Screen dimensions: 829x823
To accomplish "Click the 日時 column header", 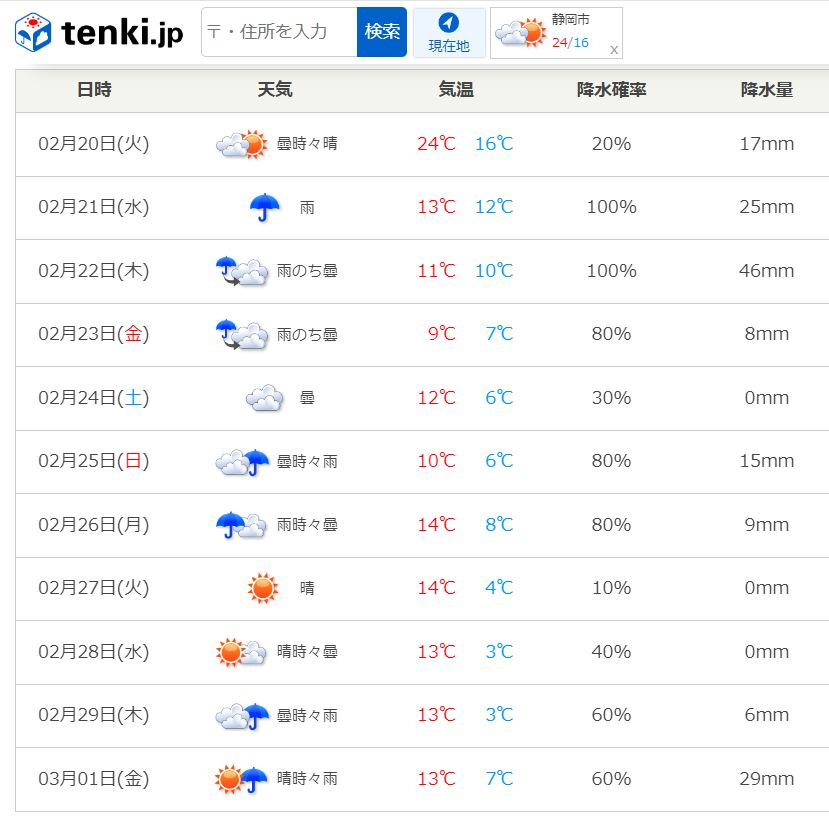I will (x=94, y=90).
